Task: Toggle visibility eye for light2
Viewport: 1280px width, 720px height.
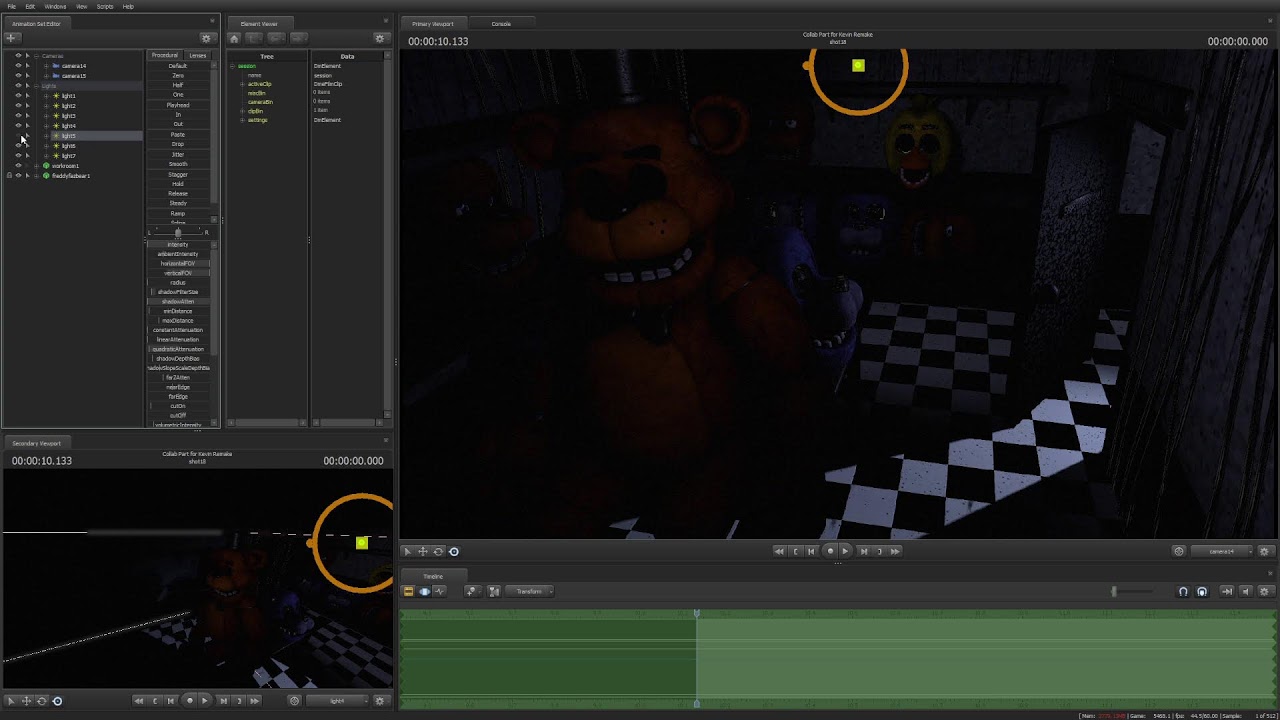Action: 18,106
